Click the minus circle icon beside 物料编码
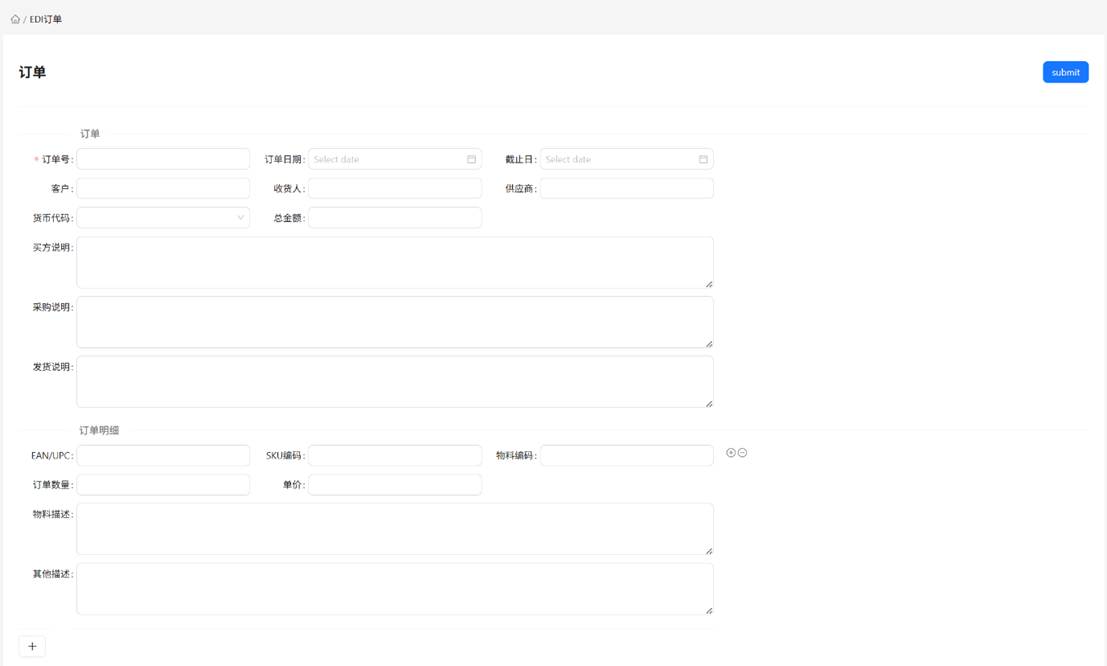Screen dimensions: 1107x666 [x=743, y=453]
